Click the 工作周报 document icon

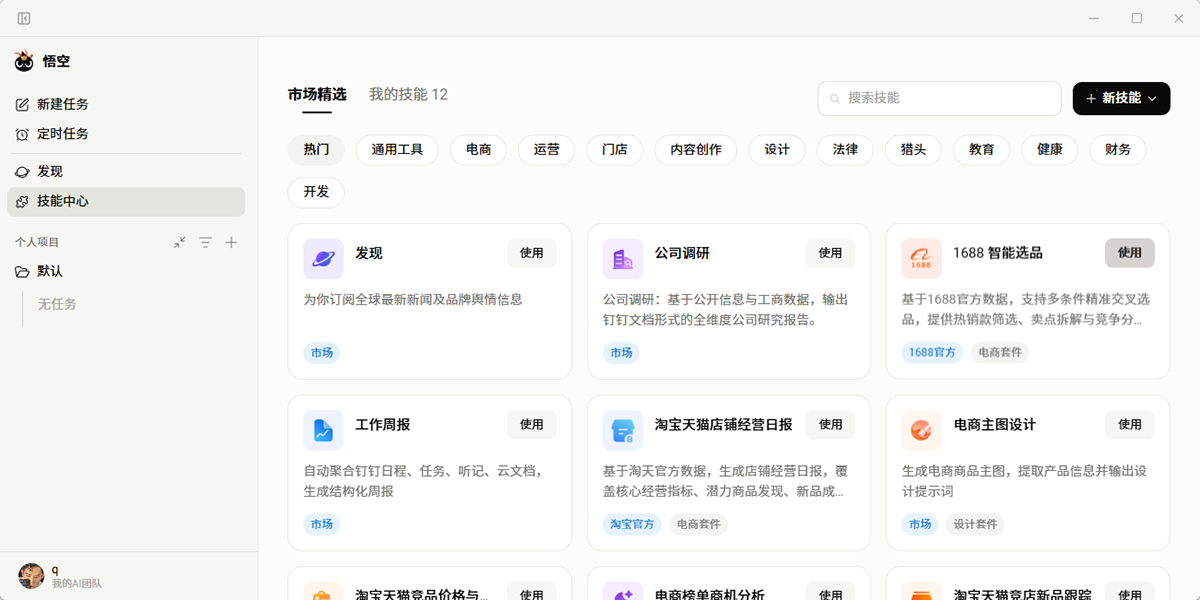pyautogui.click(x=323, y=430)
